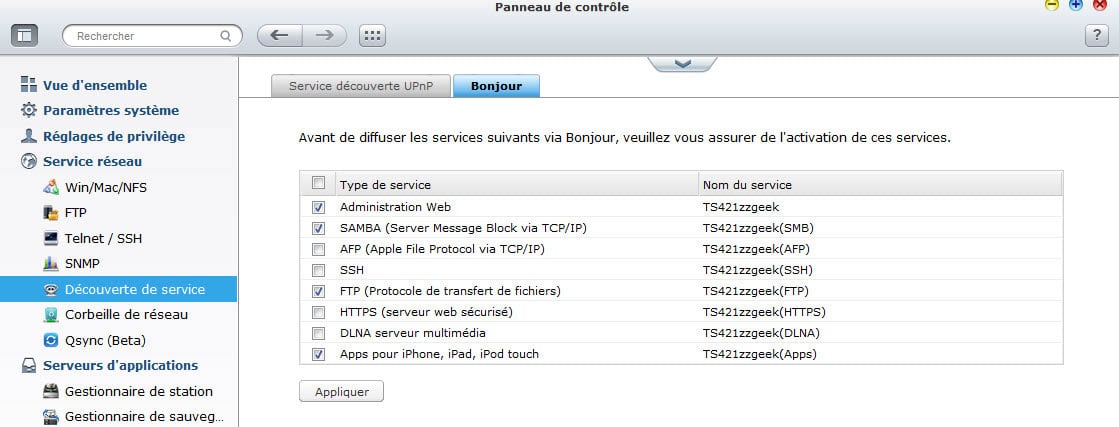
Task: Go back with the left arrow button
Action: tap(280, 35)
